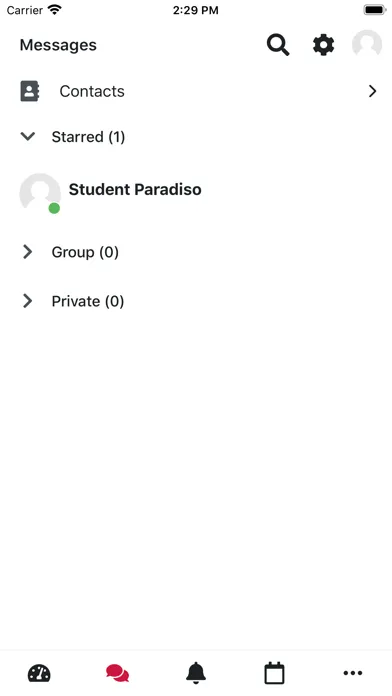Open the message search magnifier icon
This screenshot has width=392, height=696.
tap(278, 45)
